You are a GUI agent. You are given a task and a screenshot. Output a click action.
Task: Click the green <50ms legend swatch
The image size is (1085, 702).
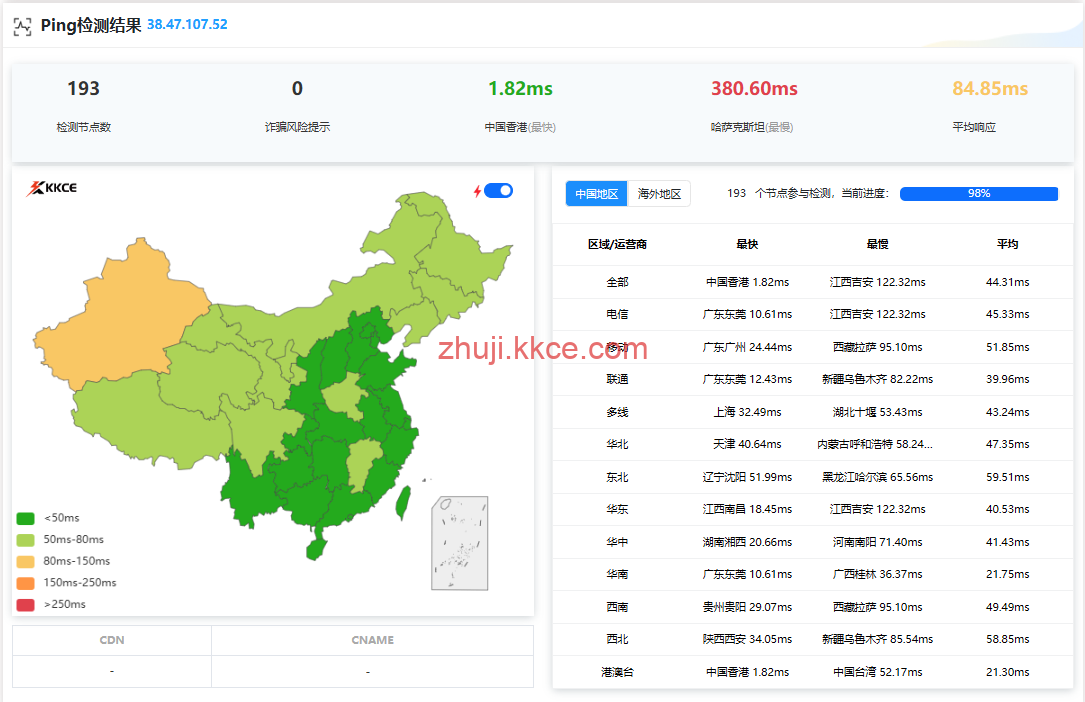(26, 518)
